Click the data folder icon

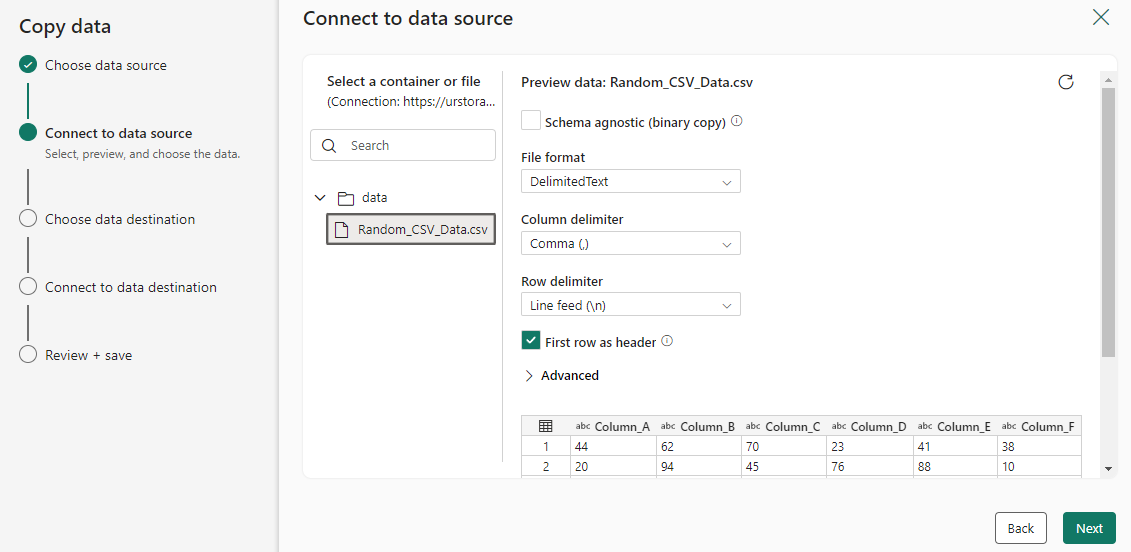point(346,198)
